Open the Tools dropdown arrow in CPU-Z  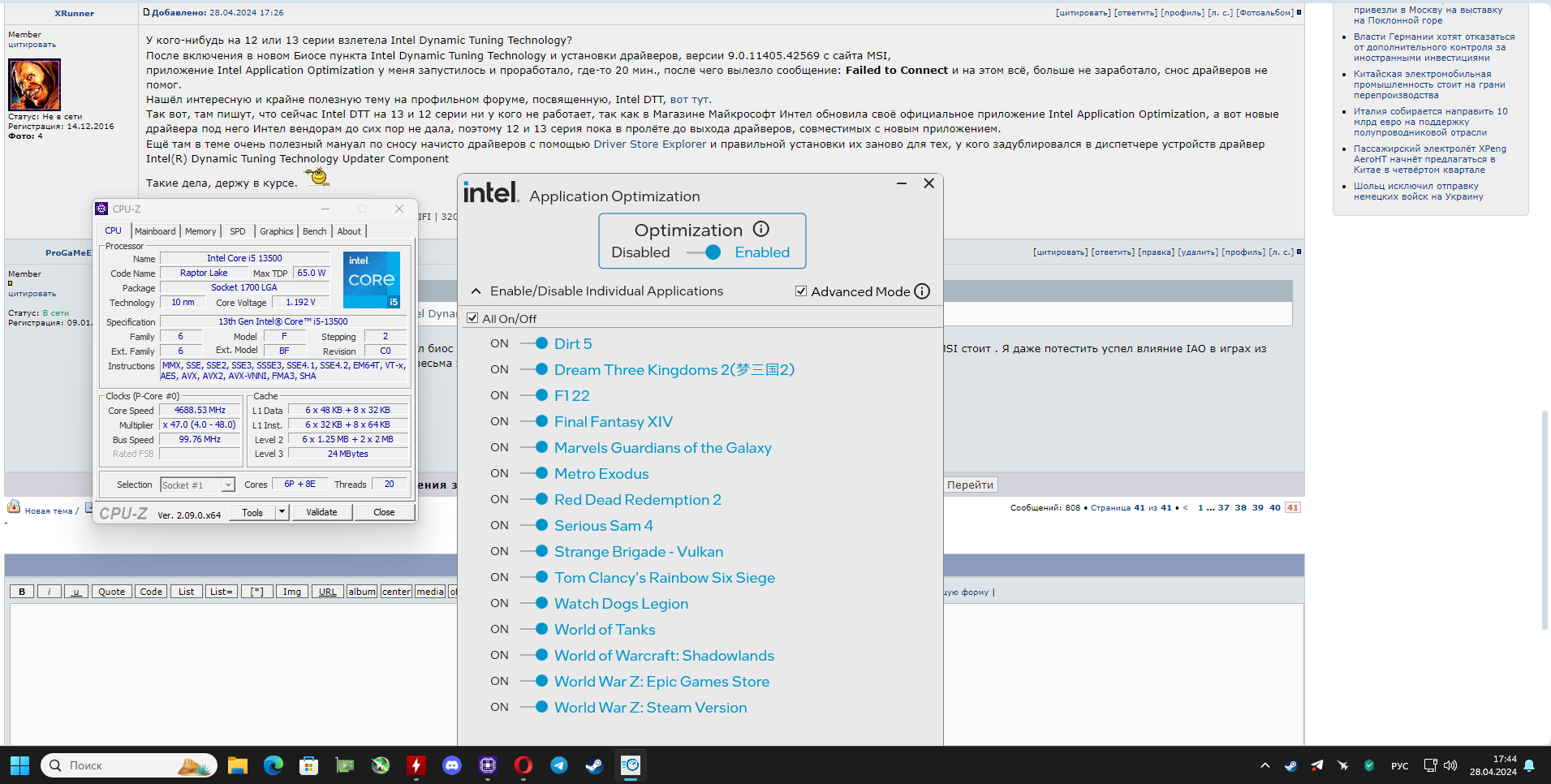tap(282, 512)
